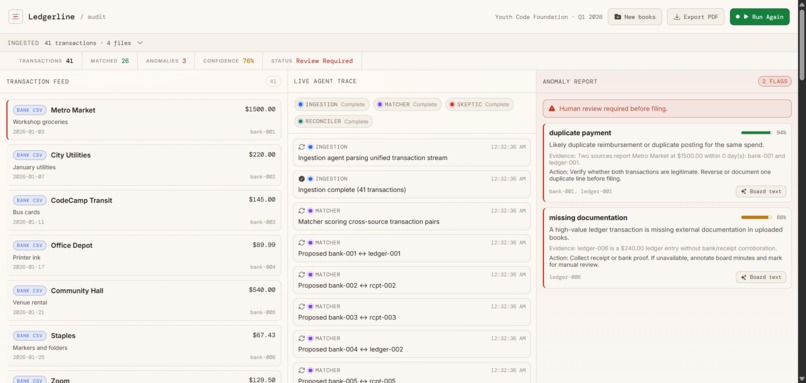Click the Matched 26 stat
This screenshot has height=383, width=806.
(x=110, y=61)
